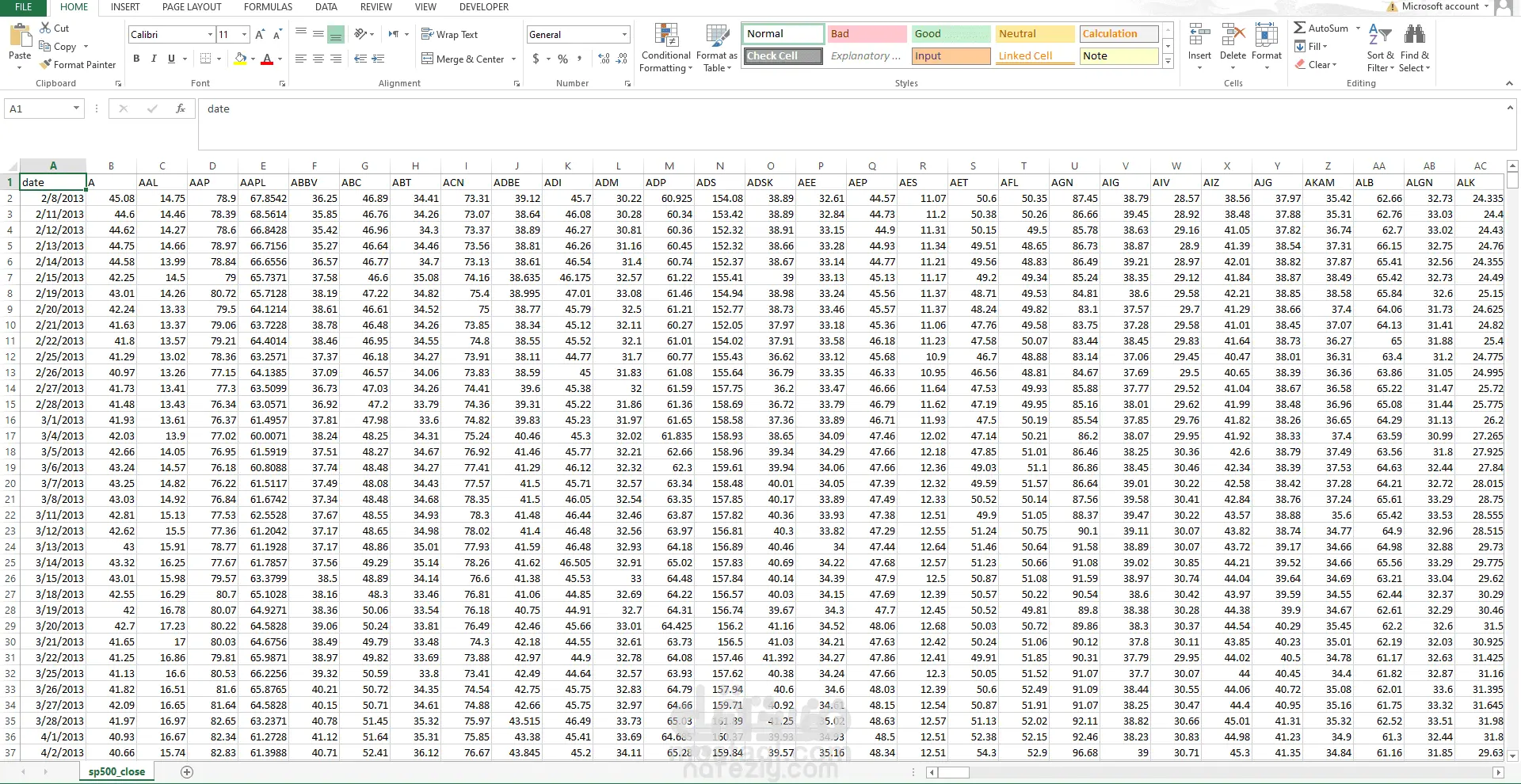Collapse the ribbon with the chevron

(1508, 83)
